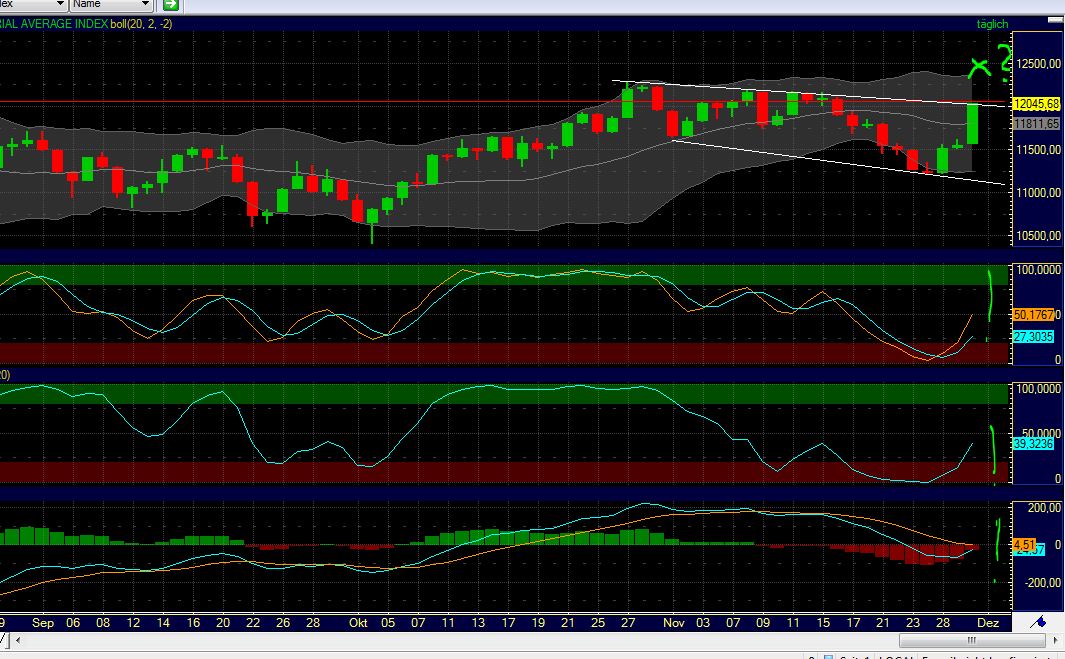
Task: Click the 13 date label on axis
Action: pos(478,623)
